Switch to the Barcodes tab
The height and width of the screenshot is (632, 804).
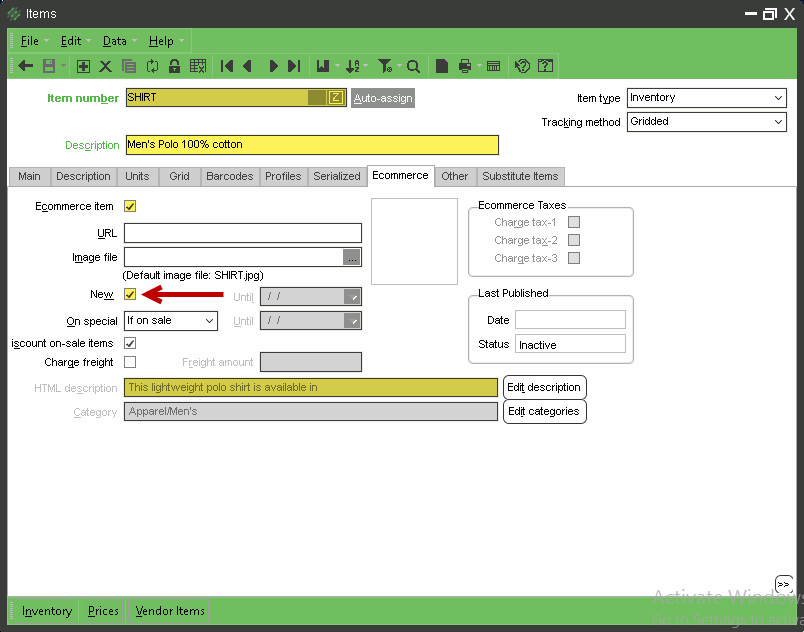click(x=230, y=176)
